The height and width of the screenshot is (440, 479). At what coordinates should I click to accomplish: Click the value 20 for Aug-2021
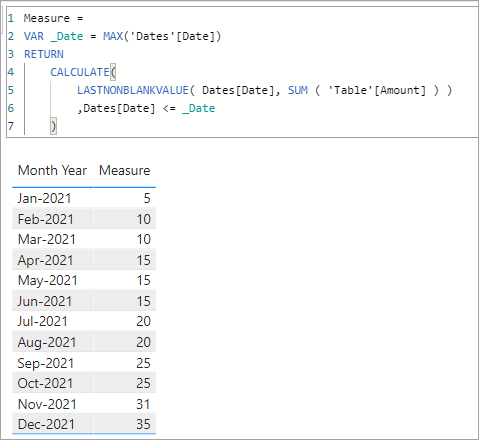[144, 342]
